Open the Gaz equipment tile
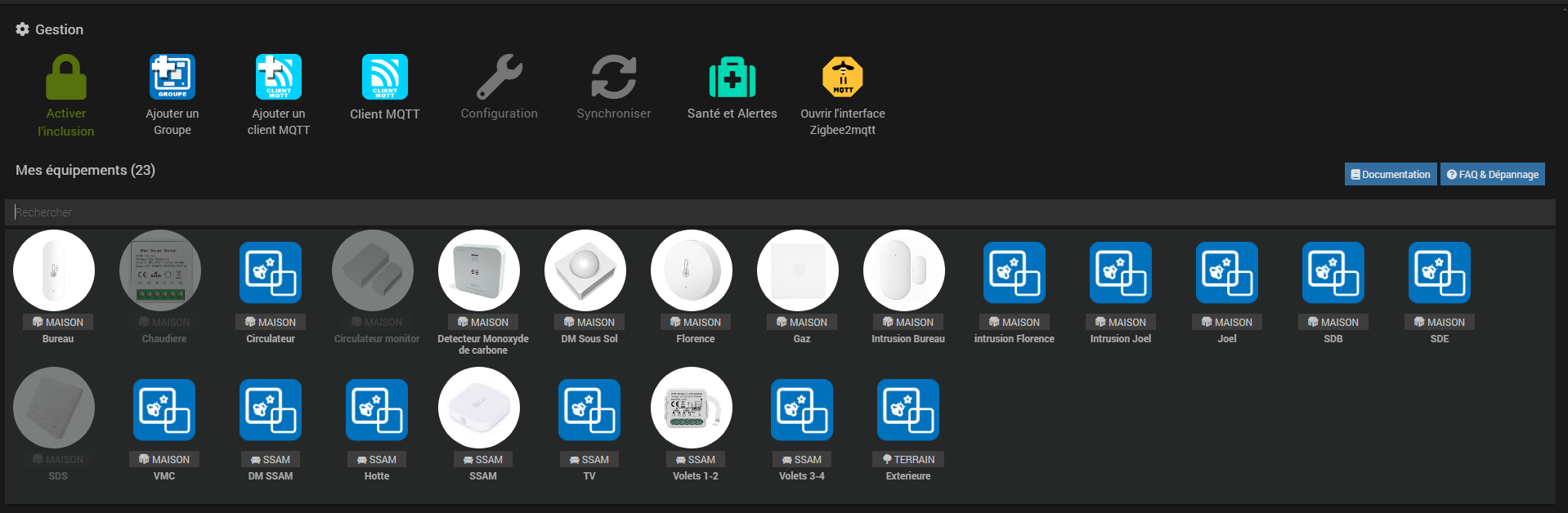This screenshot has width=1568, height=513. pos(798,270)
